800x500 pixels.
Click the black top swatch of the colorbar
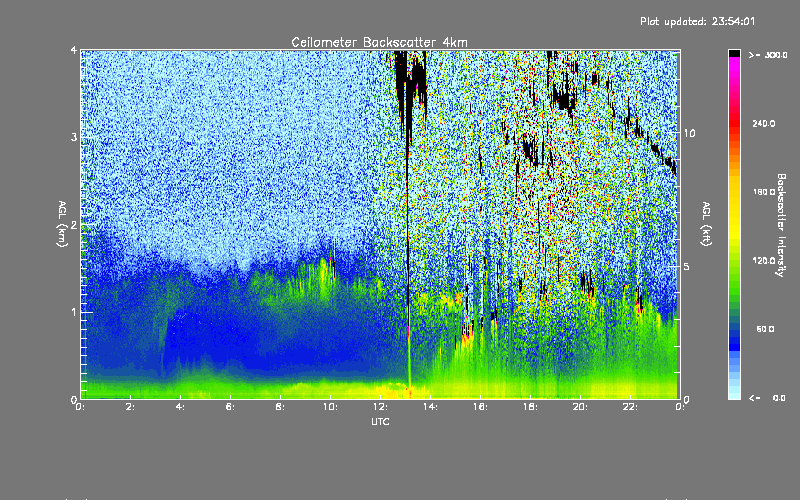(x=734, y=53)
